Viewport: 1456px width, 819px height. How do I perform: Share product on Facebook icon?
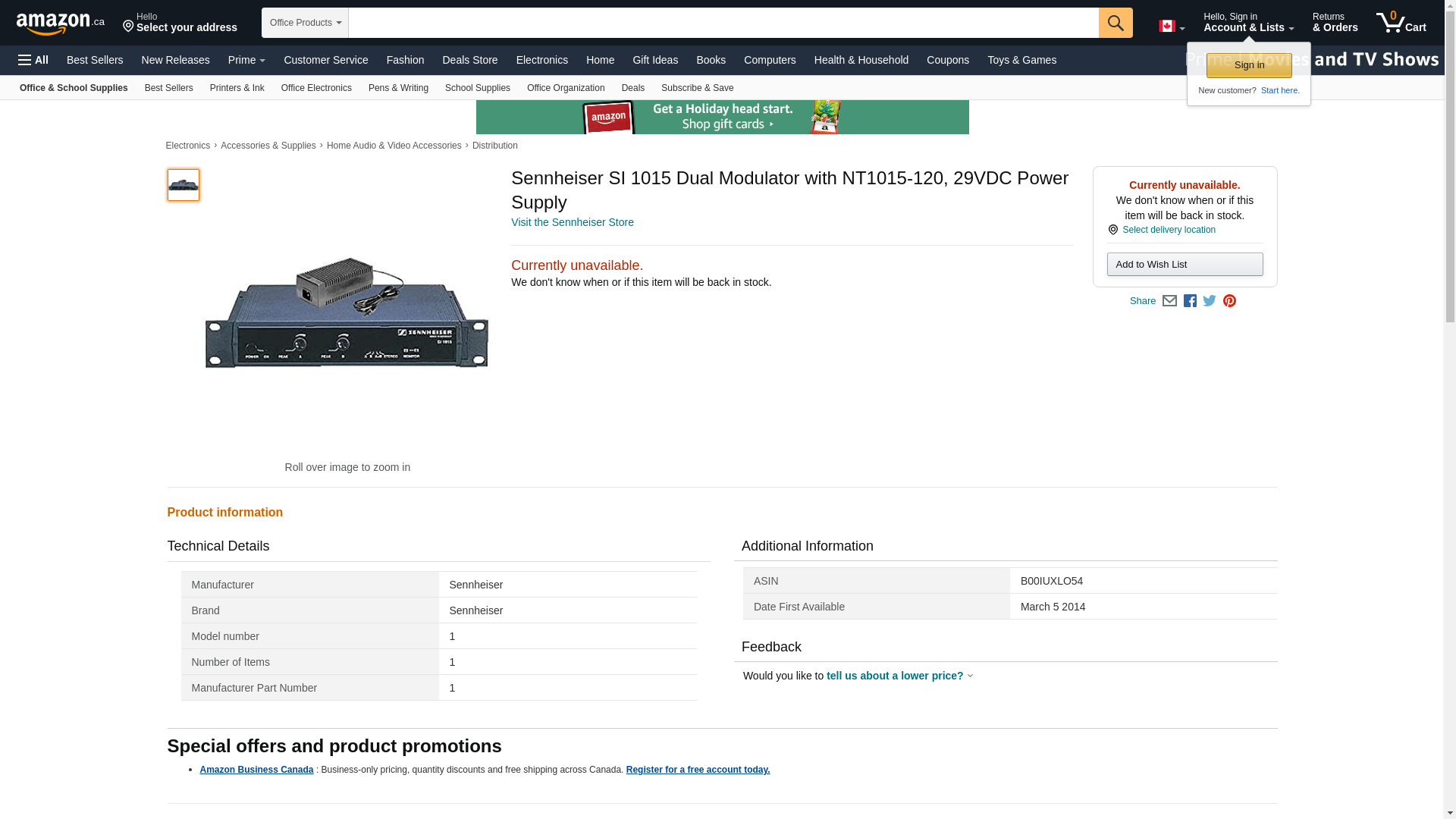click(x=1190, y=301)
